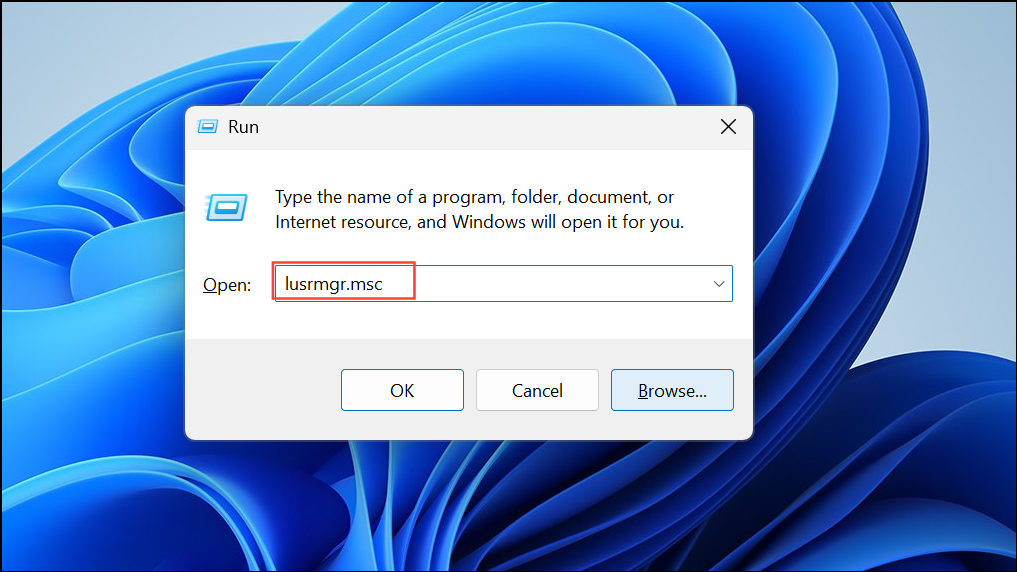1017x572 pixels.
Task: Close the Run dialog with X
Action: click(728, 126)
